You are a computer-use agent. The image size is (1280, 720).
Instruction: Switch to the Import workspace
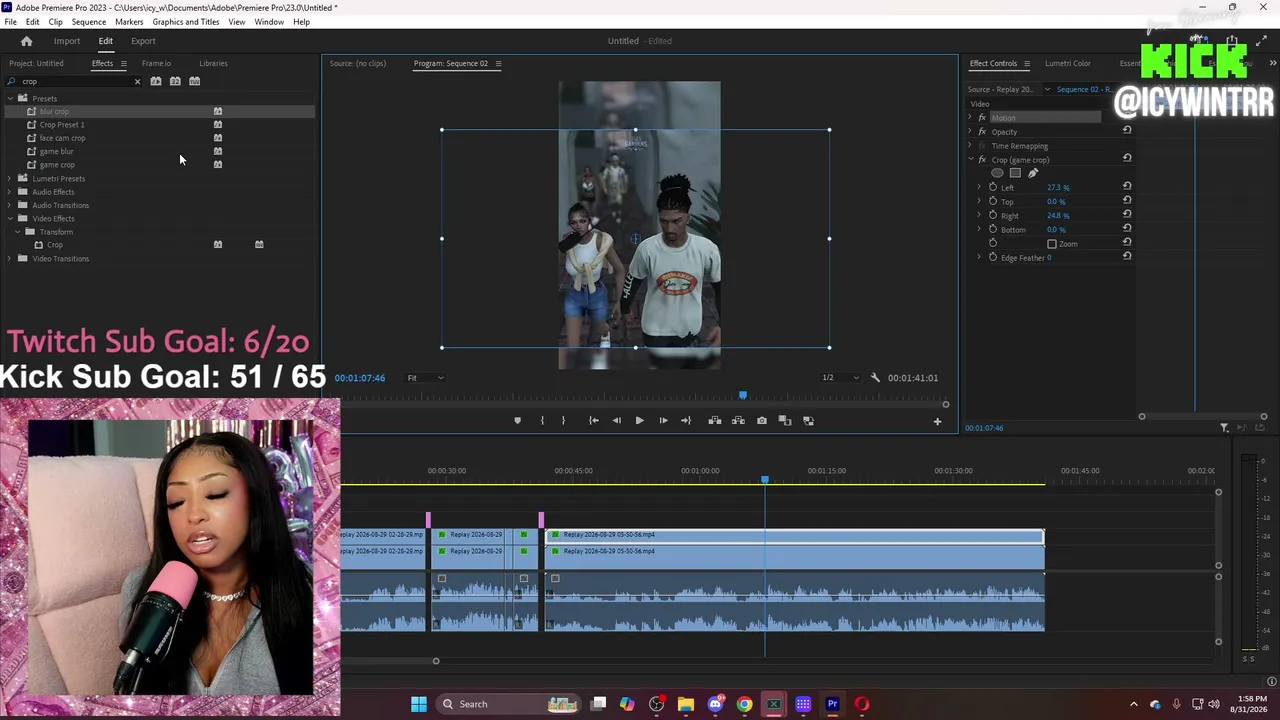[67, 41]
